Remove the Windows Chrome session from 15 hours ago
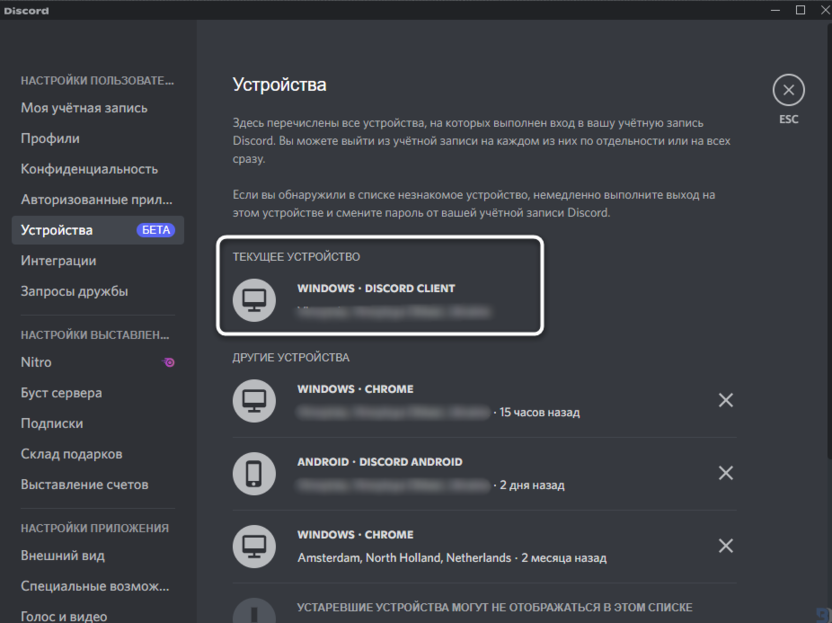 tap(726, 400)
